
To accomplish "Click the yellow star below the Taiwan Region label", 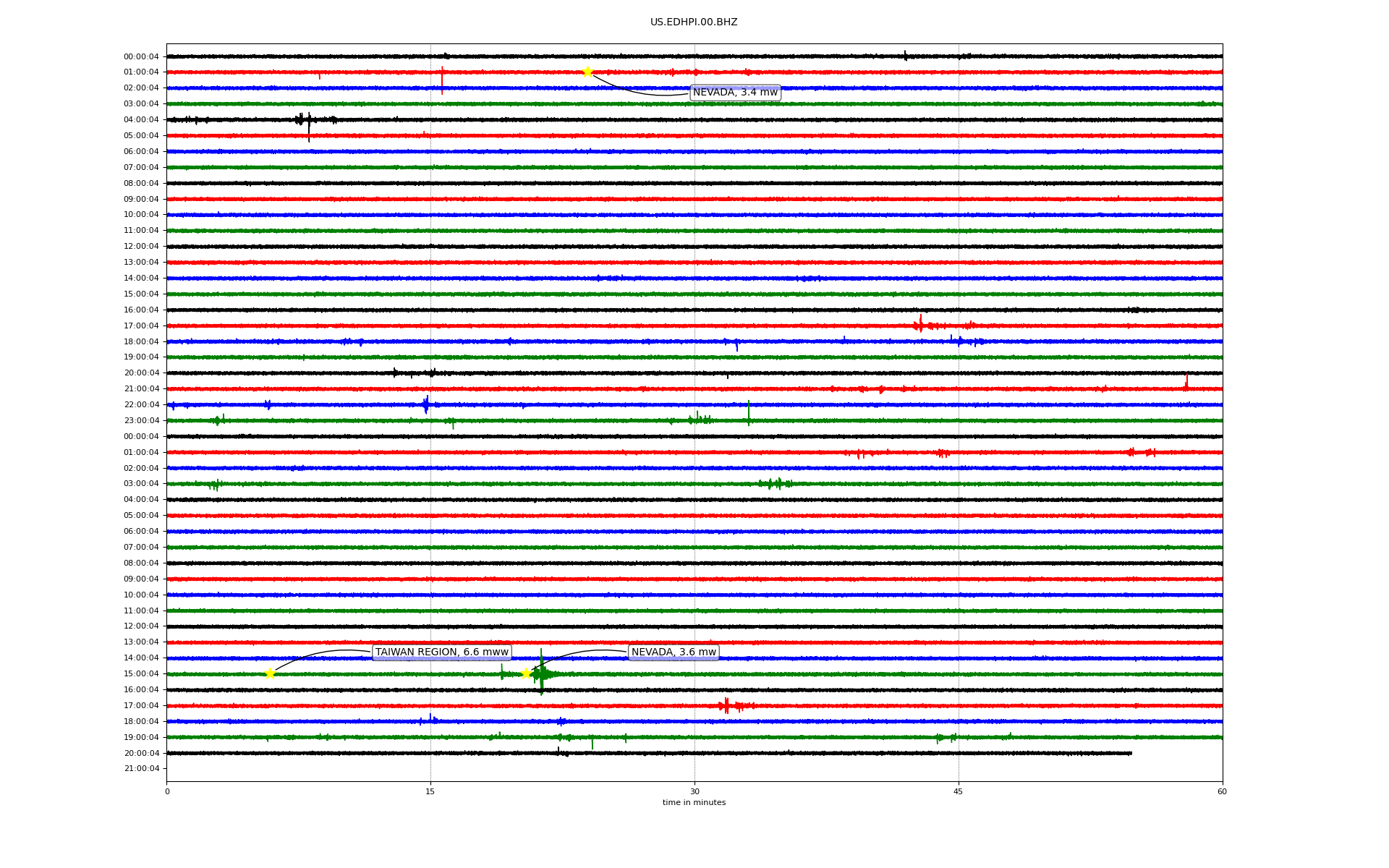I will tap(270, 673).
